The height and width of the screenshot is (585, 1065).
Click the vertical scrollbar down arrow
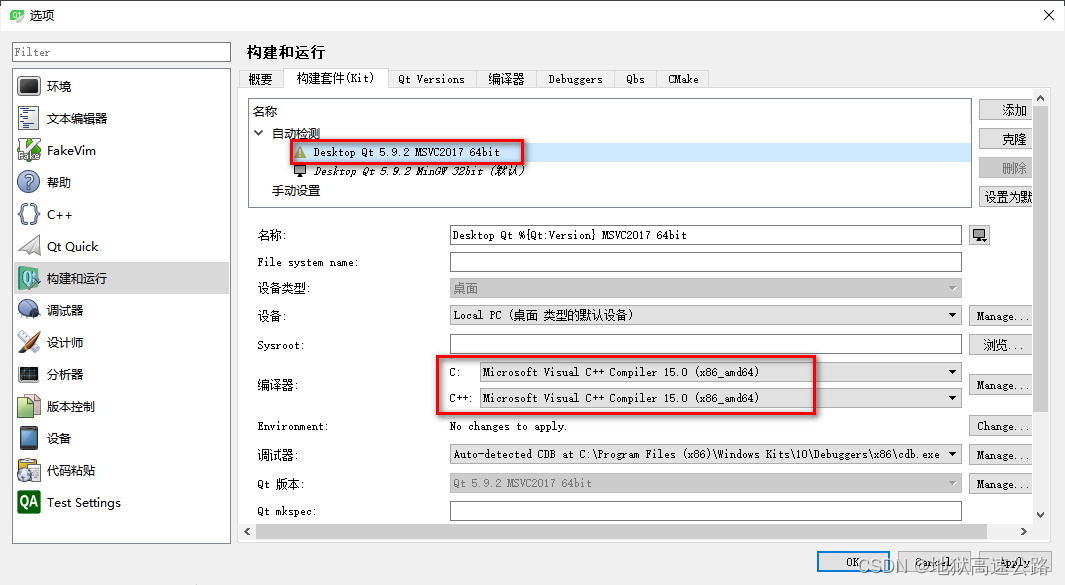pos(1040,515)
